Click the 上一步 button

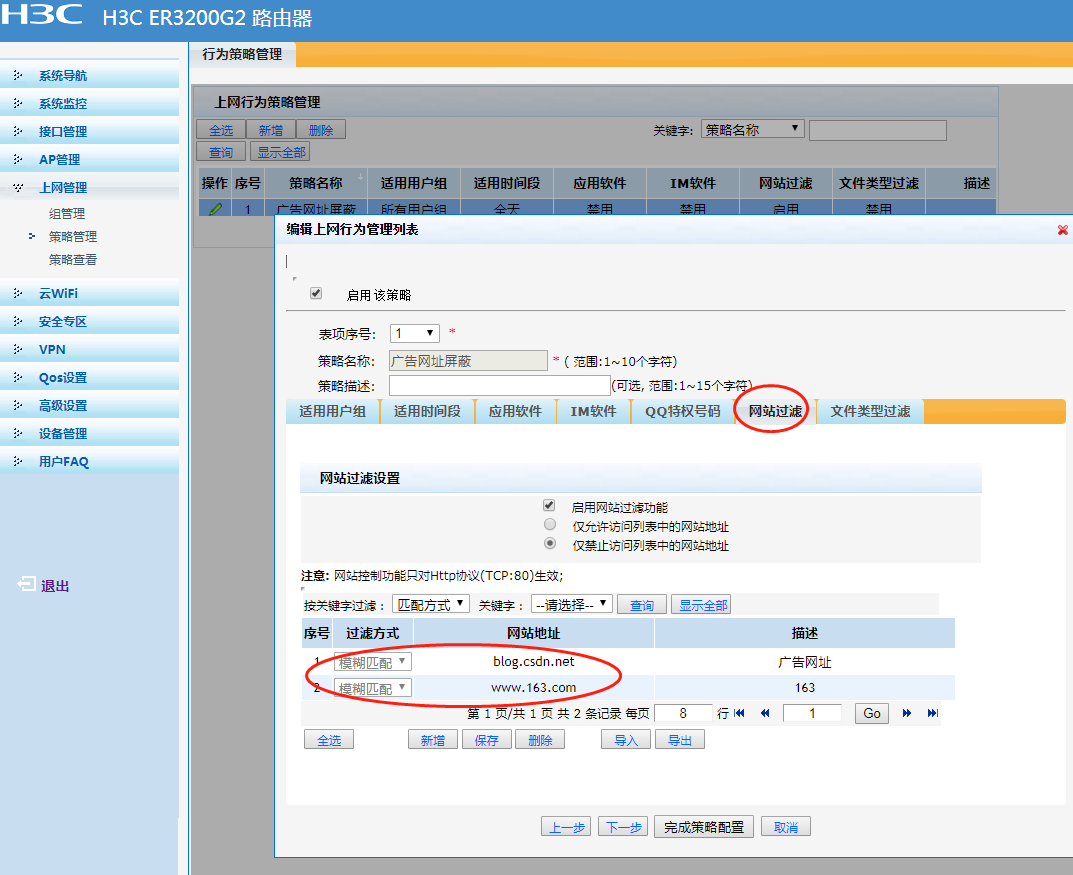click(567, 827)
